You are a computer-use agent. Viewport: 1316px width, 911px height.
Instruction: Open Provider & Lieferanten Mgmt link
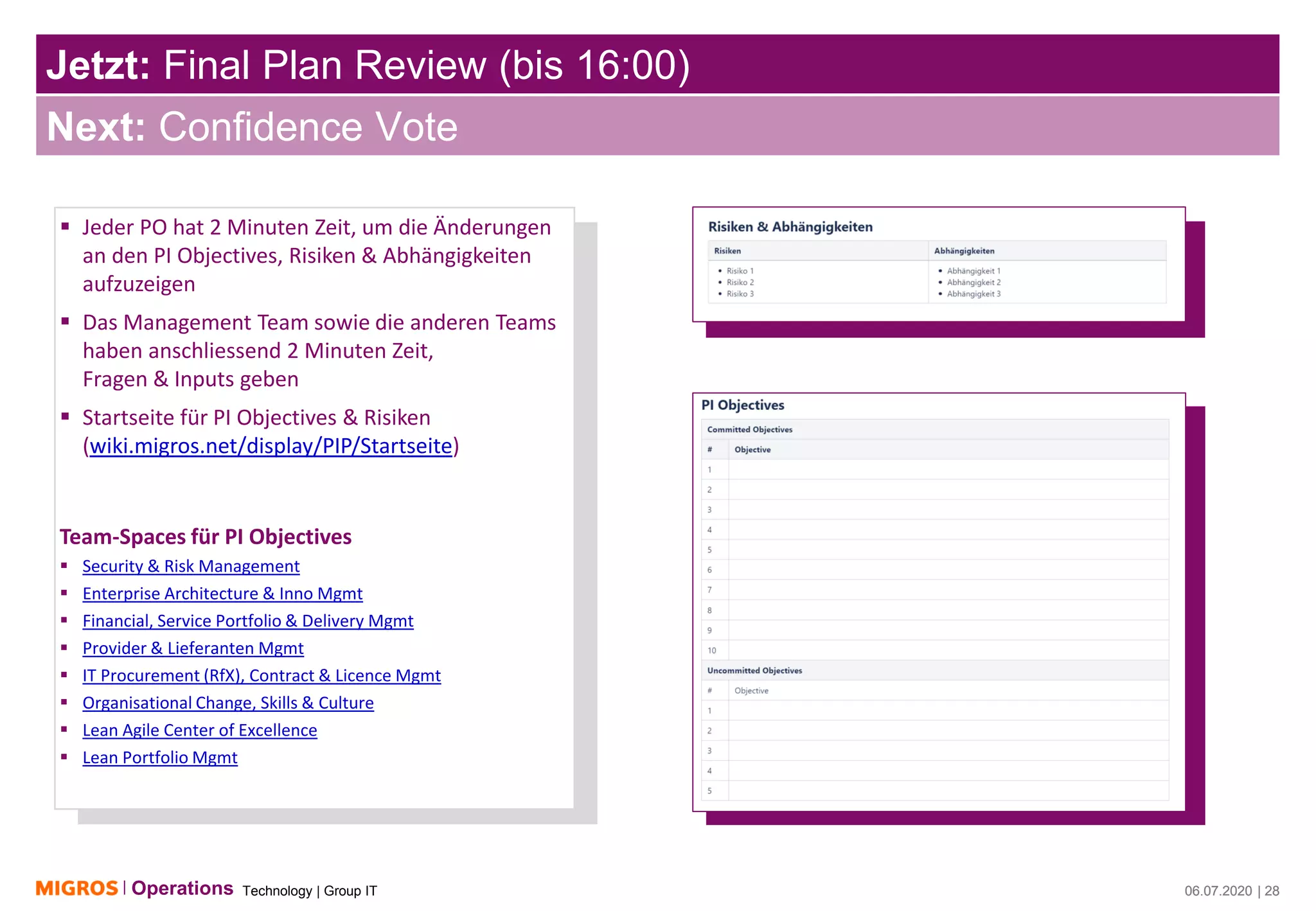(193, 648)
